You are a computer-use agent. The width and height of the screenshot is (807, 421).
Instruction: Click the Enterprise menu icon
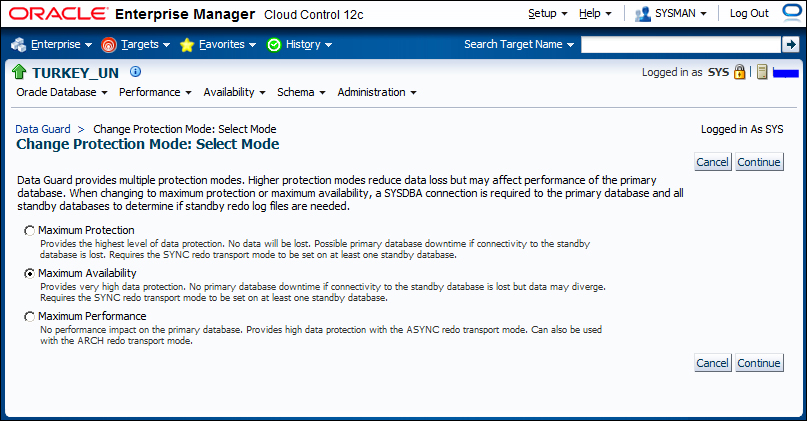[x=19, y=45]
